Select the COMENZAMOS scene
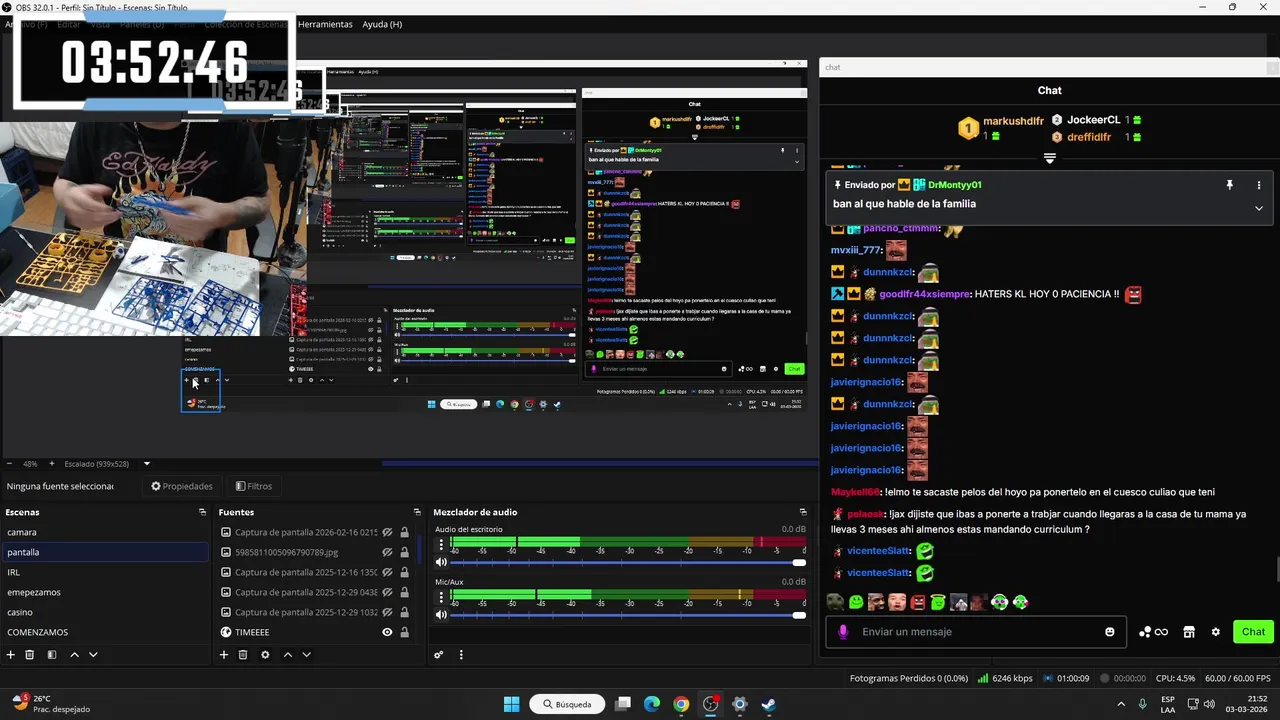This screenshot has width=1280, height=720. pos(105,632)
